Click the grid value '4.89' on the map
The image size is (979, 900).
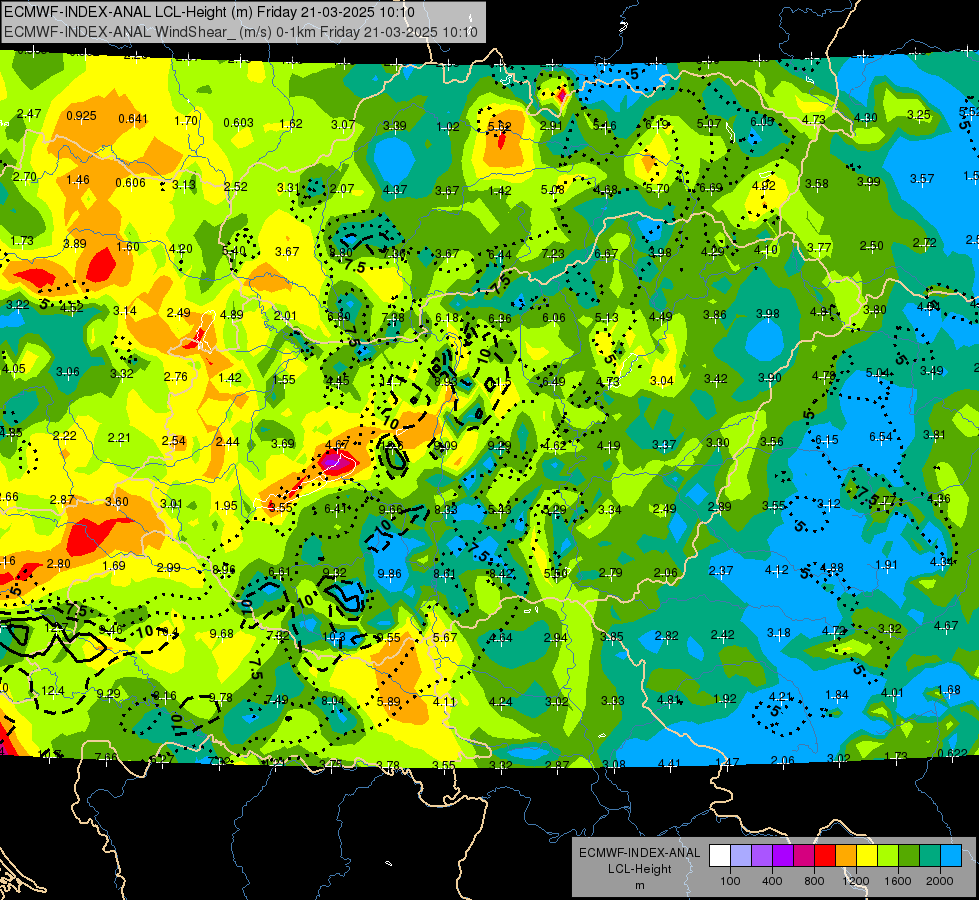coord(232,314)
